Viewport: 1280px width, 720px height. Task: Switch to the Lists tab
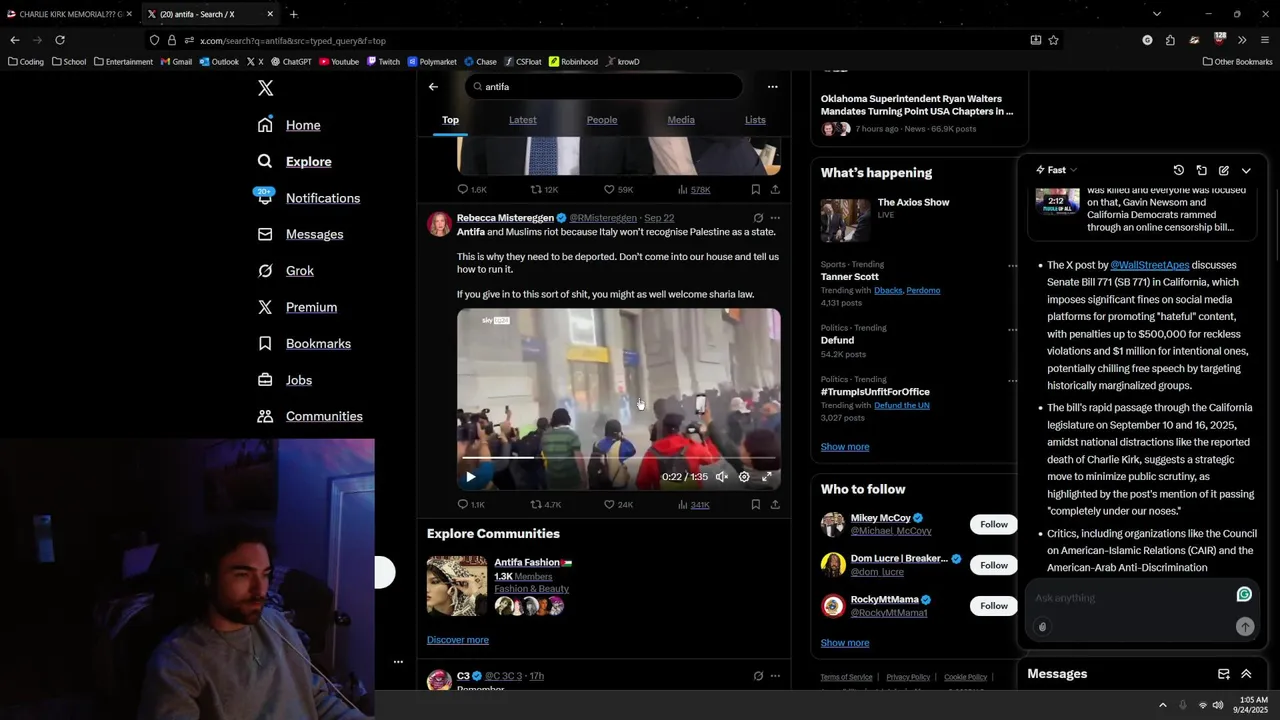click(755, 120)
